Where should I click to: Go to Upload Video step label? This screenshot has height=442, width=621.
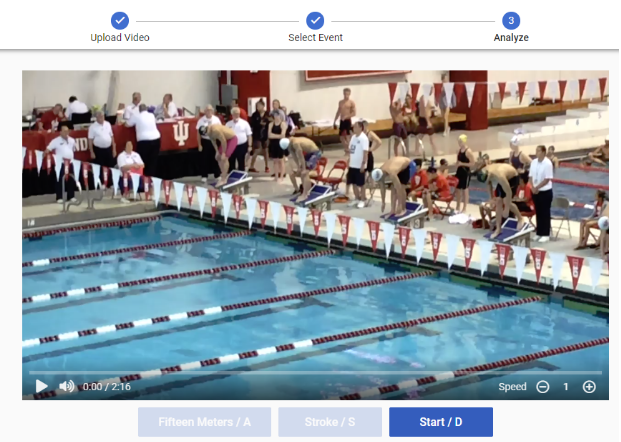click(x=120, y=38)
